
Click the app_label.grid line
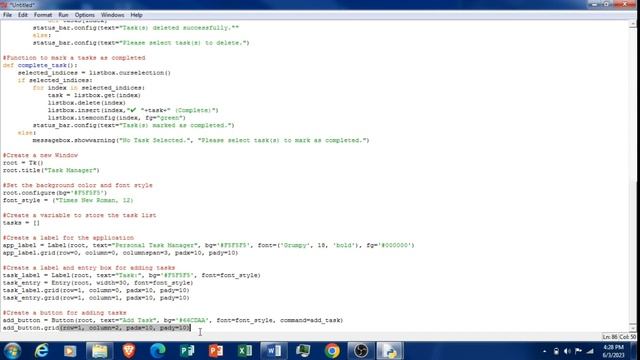tap(120, 253)
